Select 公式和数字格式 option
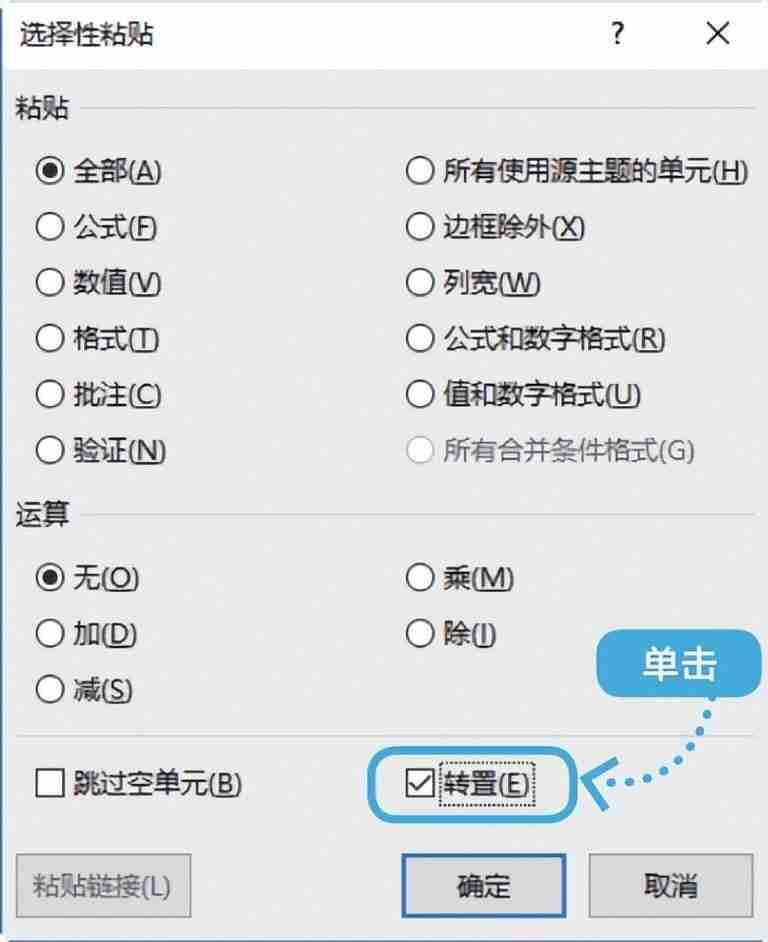The width and height of the screenshot is (768, 942). (x=418, y=339)
